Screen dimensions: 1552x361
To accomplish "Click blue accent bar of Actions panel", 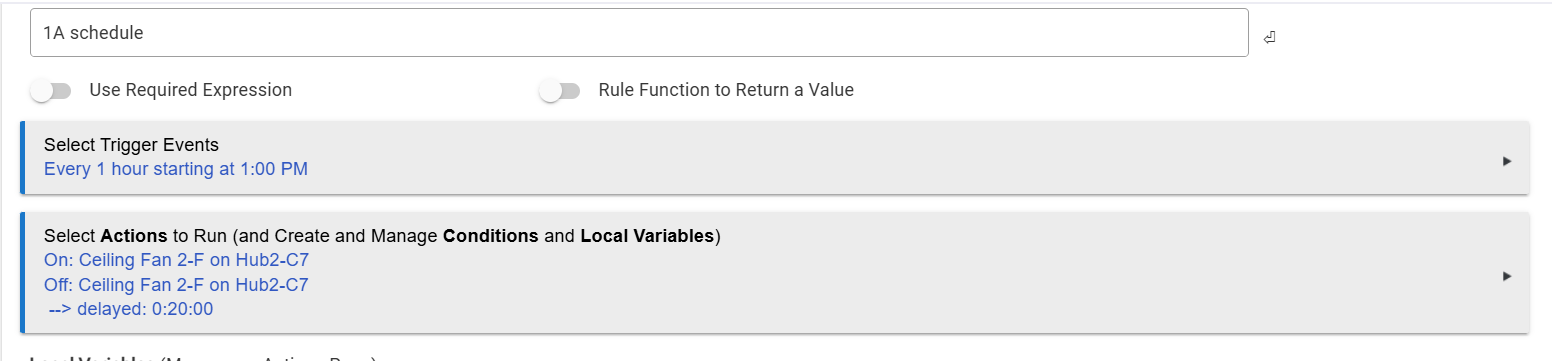I will pos(22,272).
